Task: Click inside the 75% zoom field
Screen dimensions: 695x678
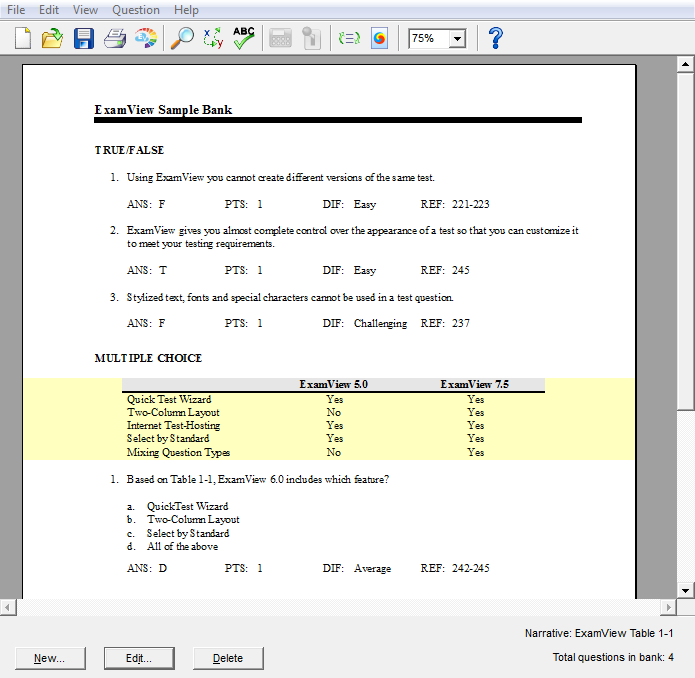Action: point(429,39)
